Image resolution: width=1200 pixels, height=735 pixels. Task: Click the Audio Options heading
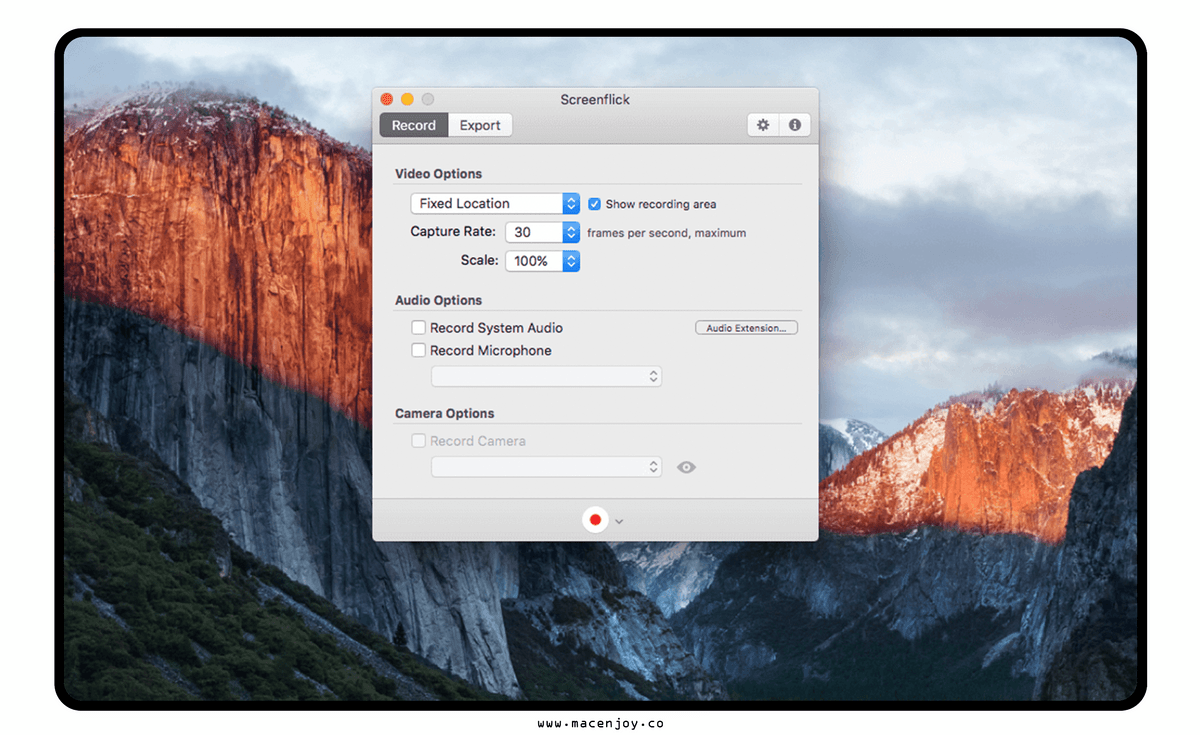click(x=438, y=300)
